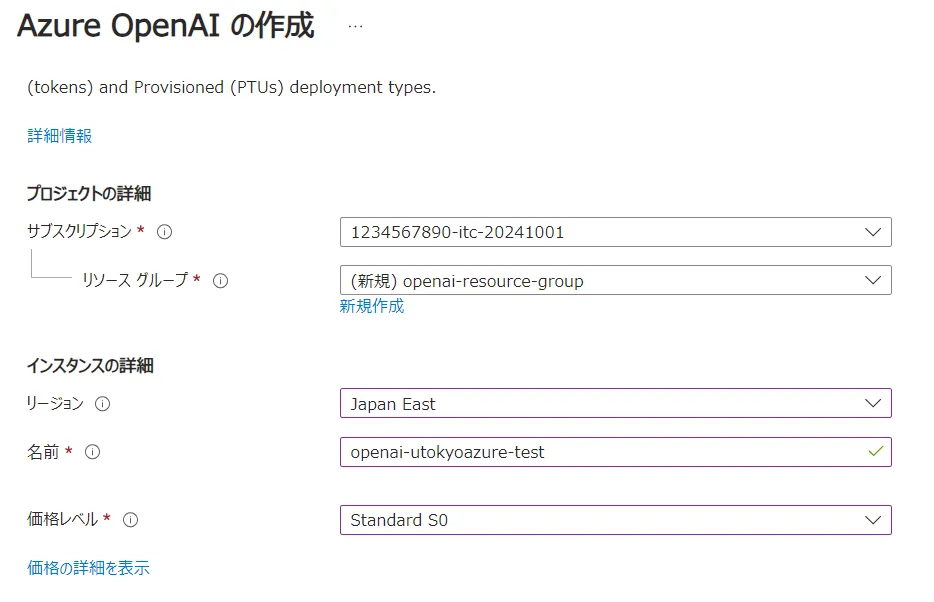934x602 pixels.
Task: Click the info icon next to サブスクリプション
Action: [165, 232]
